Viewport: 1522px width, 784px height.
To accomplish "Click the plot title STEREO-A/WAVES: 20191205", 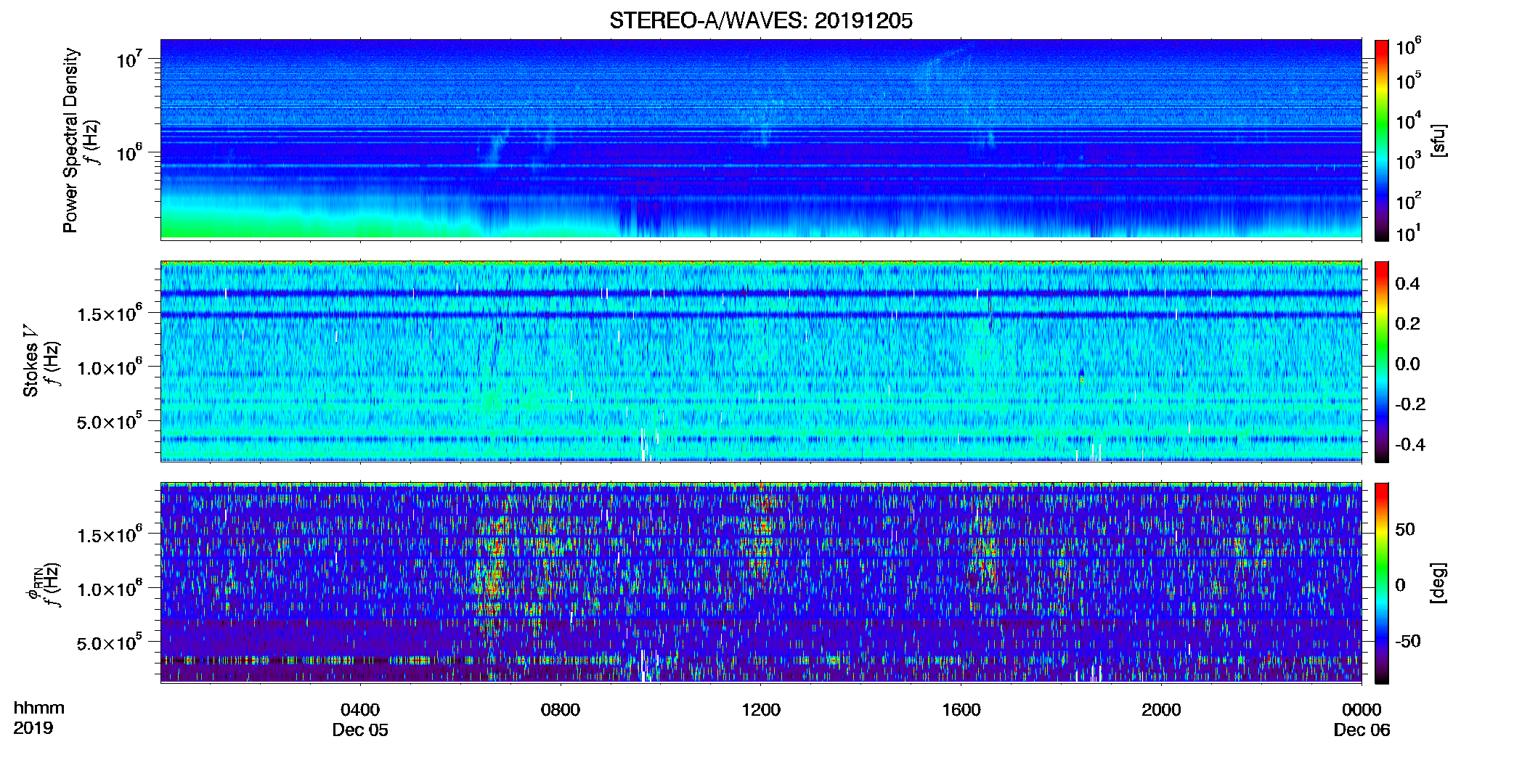I will (761, 20).
